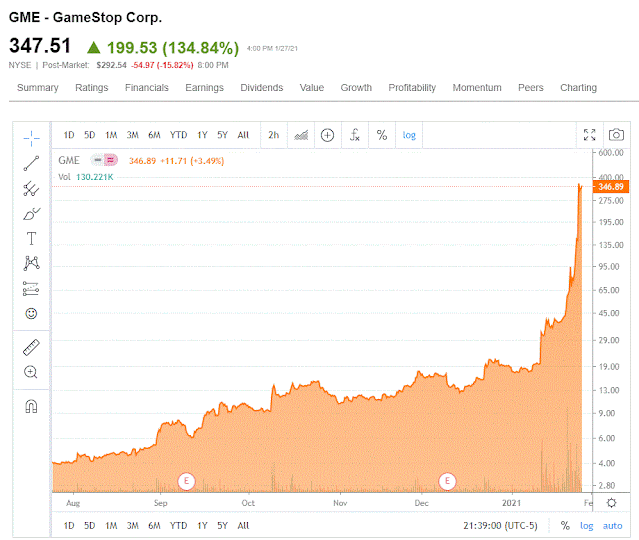
Task: Set top range to 6M
Action: tap(154, 135)
